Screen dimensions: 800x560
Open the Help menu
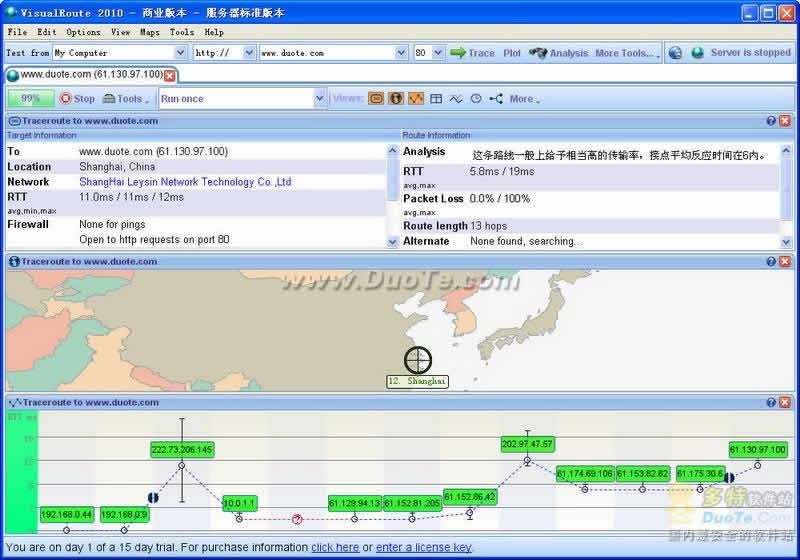click(214, 32)
